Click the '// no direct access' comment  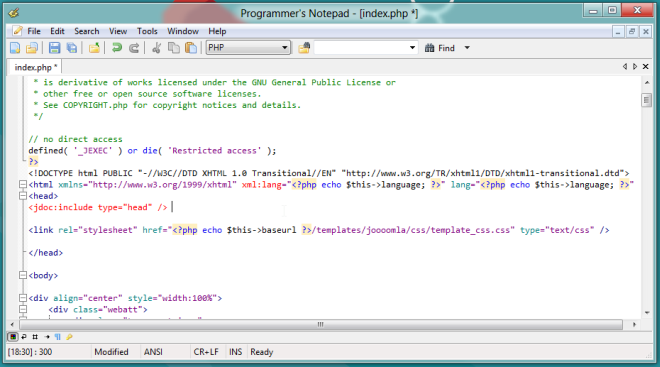coord(75,139)
